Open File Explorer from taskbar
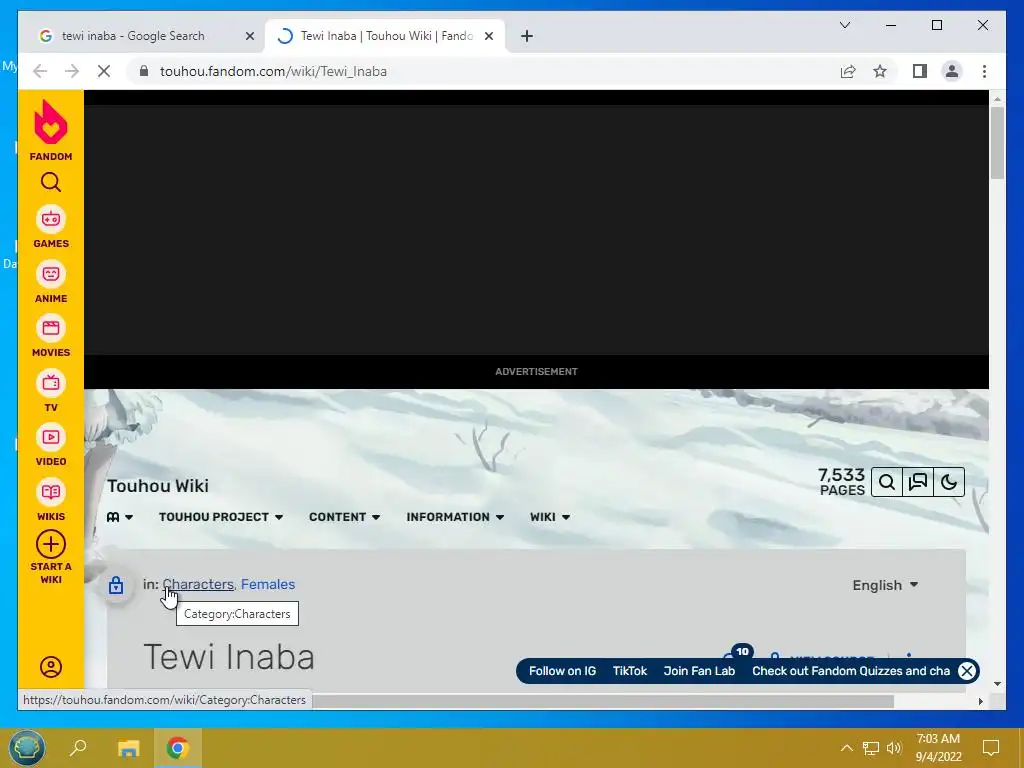The width and height of the screenshot is (1024, 768). click(x=128, y=748)
